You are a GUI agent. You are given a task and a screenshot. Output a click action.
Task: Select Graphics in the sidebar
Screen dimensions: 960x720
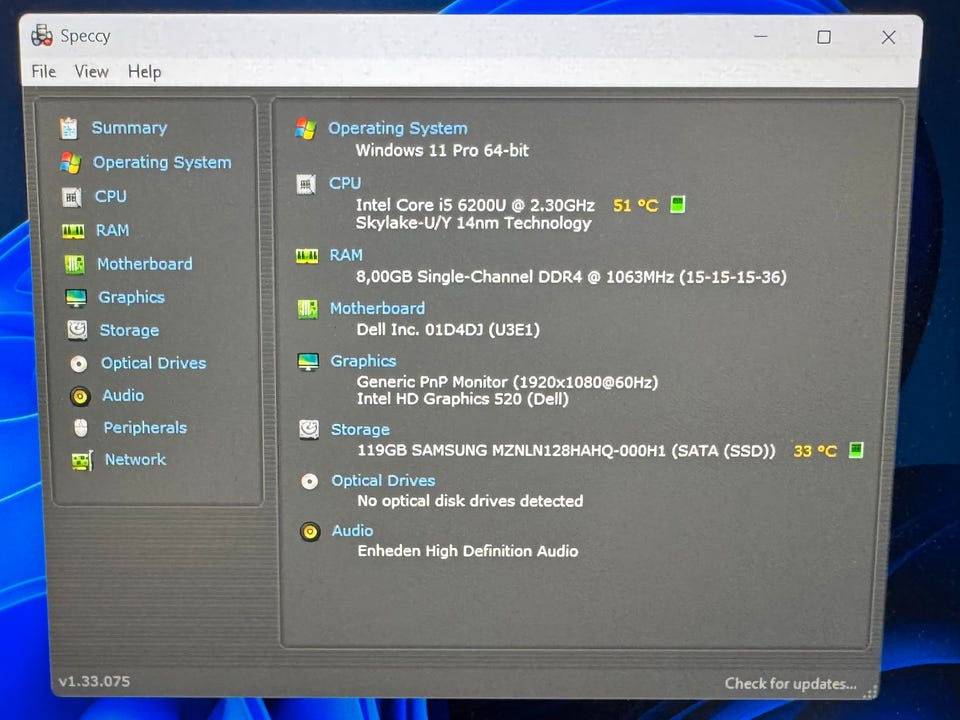point(132,298)
